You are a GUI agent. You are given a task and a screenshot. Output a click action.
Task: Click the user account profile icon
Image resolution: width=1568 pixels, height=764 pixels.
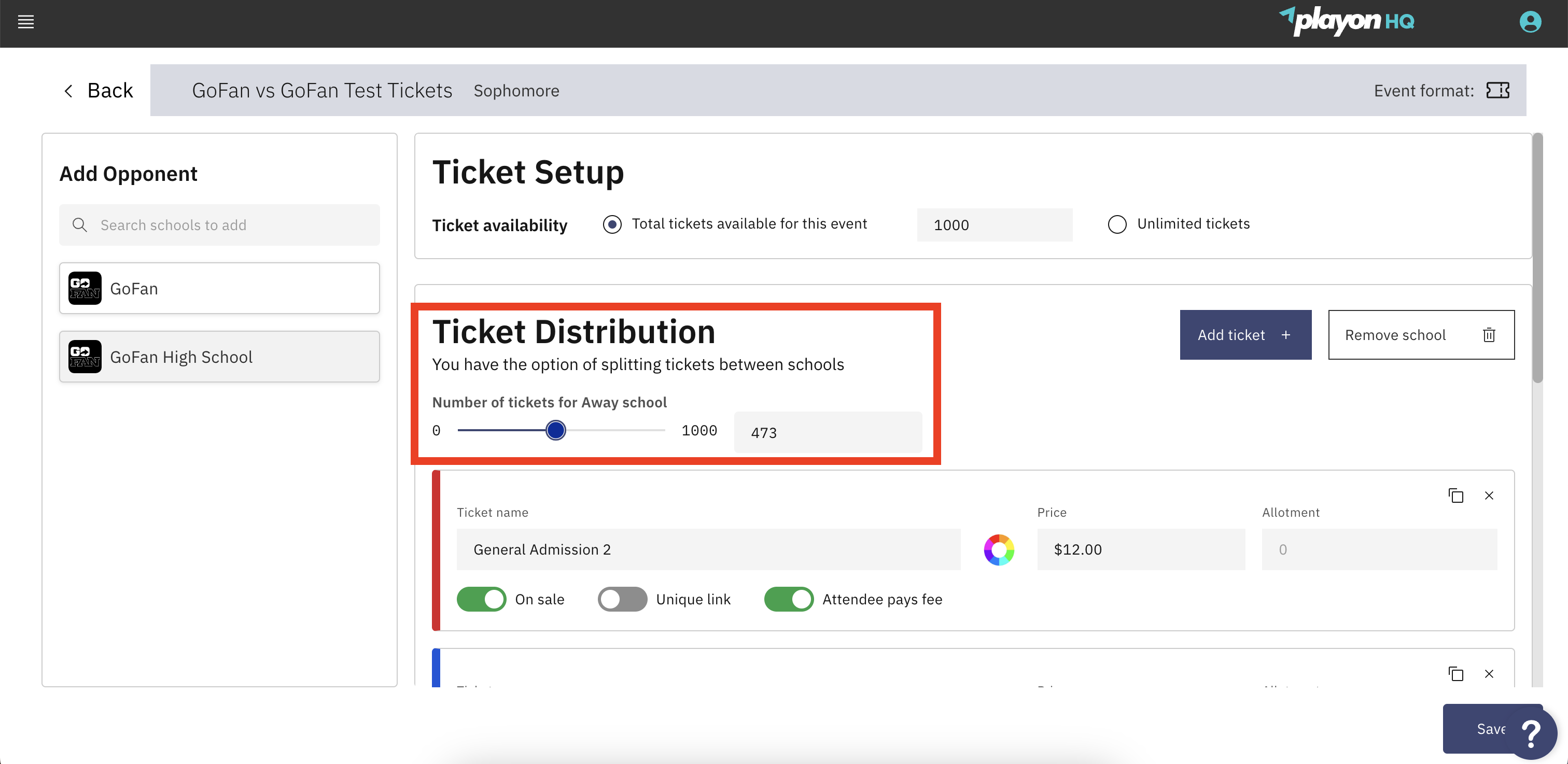pos(1531,22)
